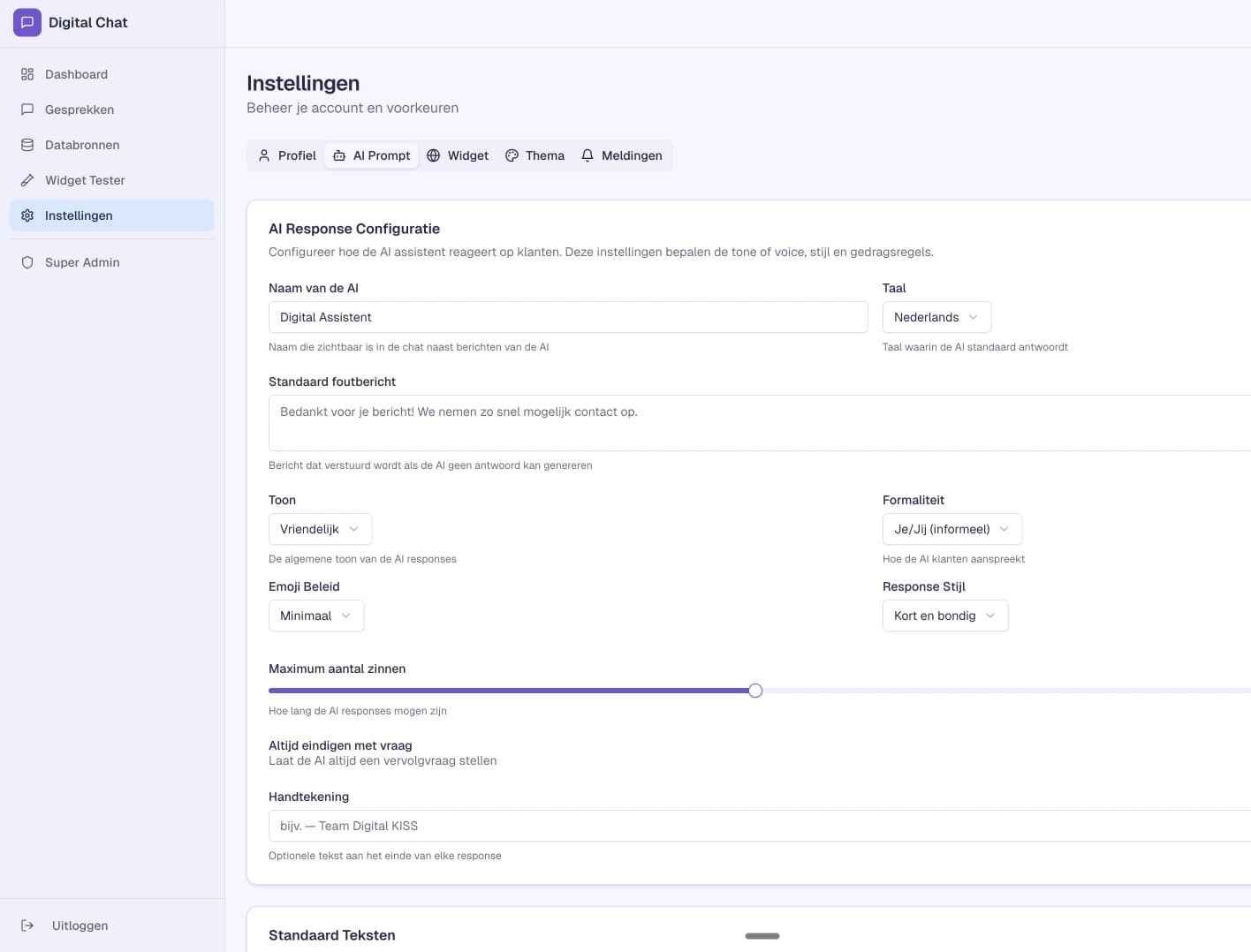Click the Maximum aantal zinnen slider handle
The width and height of the screenshot is (1251, 952).
755,691
